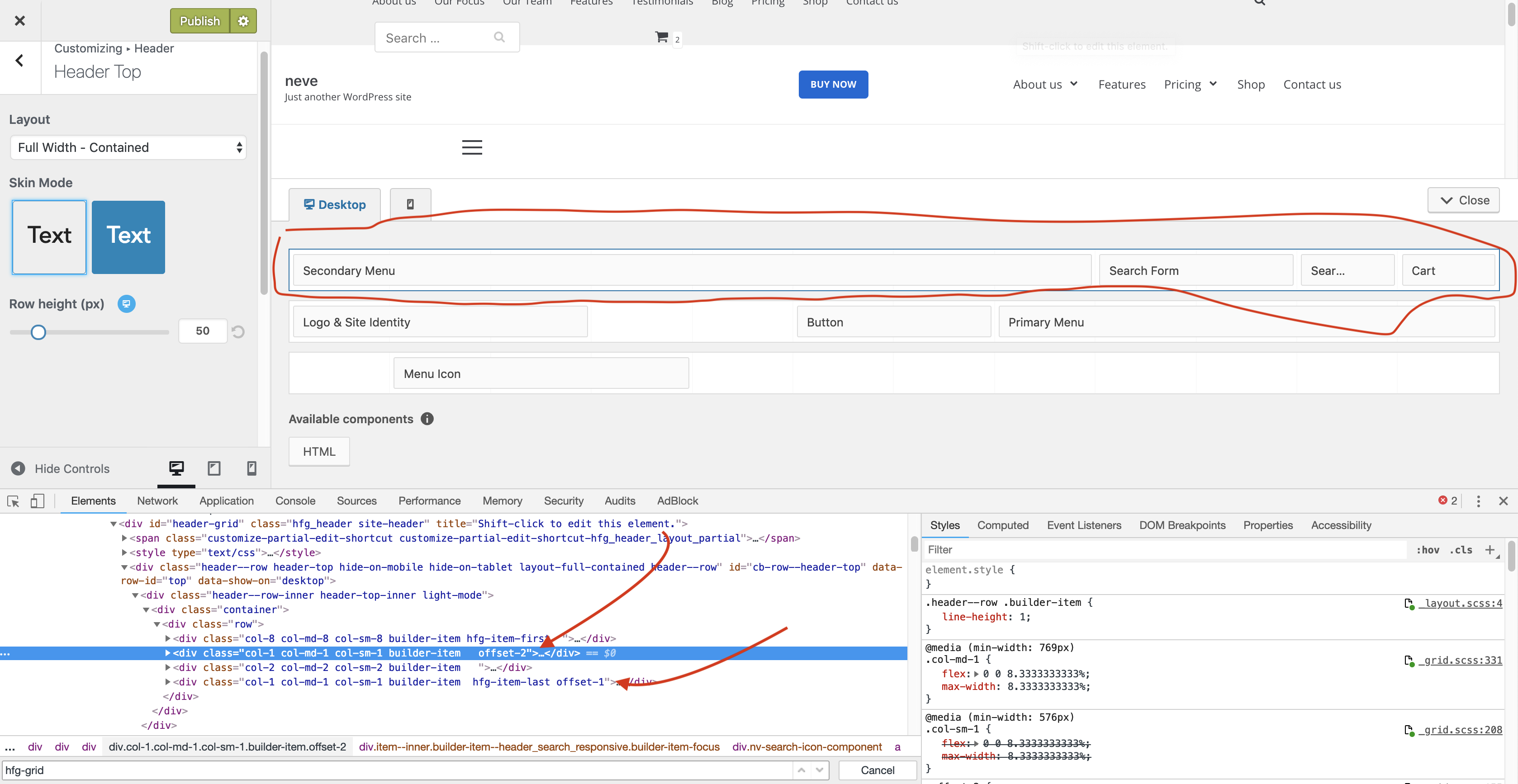Switch preview to mobile view

point(251,468)
